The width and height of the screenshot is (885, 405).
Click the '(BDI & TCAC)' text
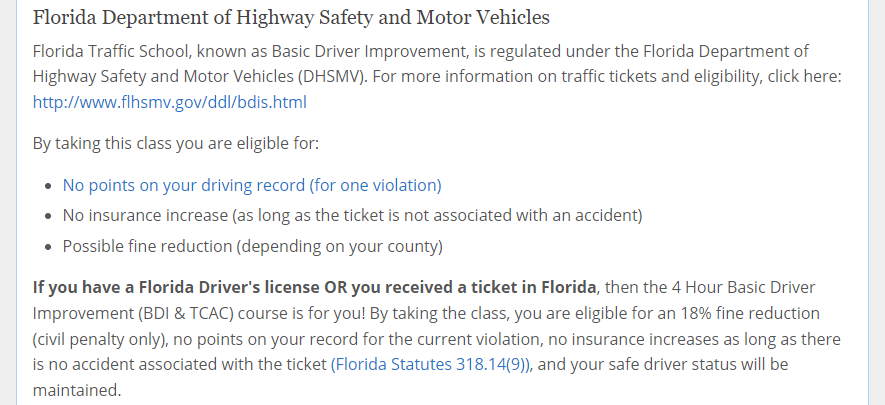(x=186, y=313)
